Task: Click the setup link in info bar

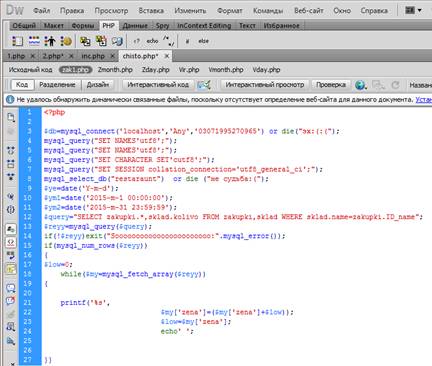Action: point(423,99)
